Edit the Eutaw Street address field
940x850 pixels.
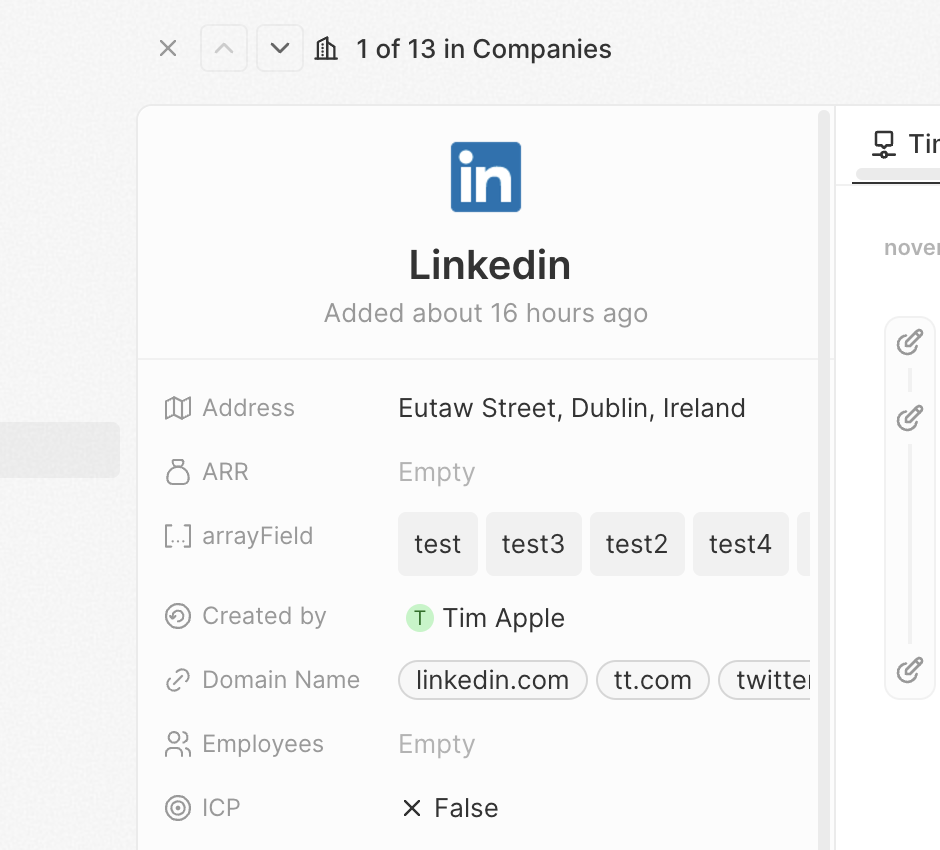coord(571,408)
